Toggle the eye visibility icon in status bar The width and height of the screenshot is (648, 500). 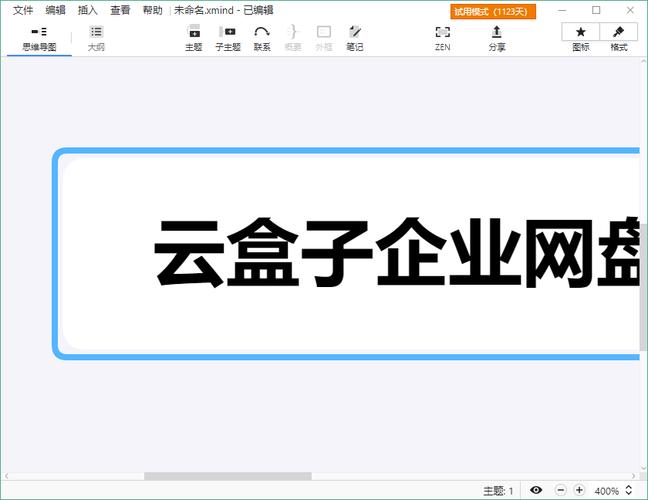[536, 490]
